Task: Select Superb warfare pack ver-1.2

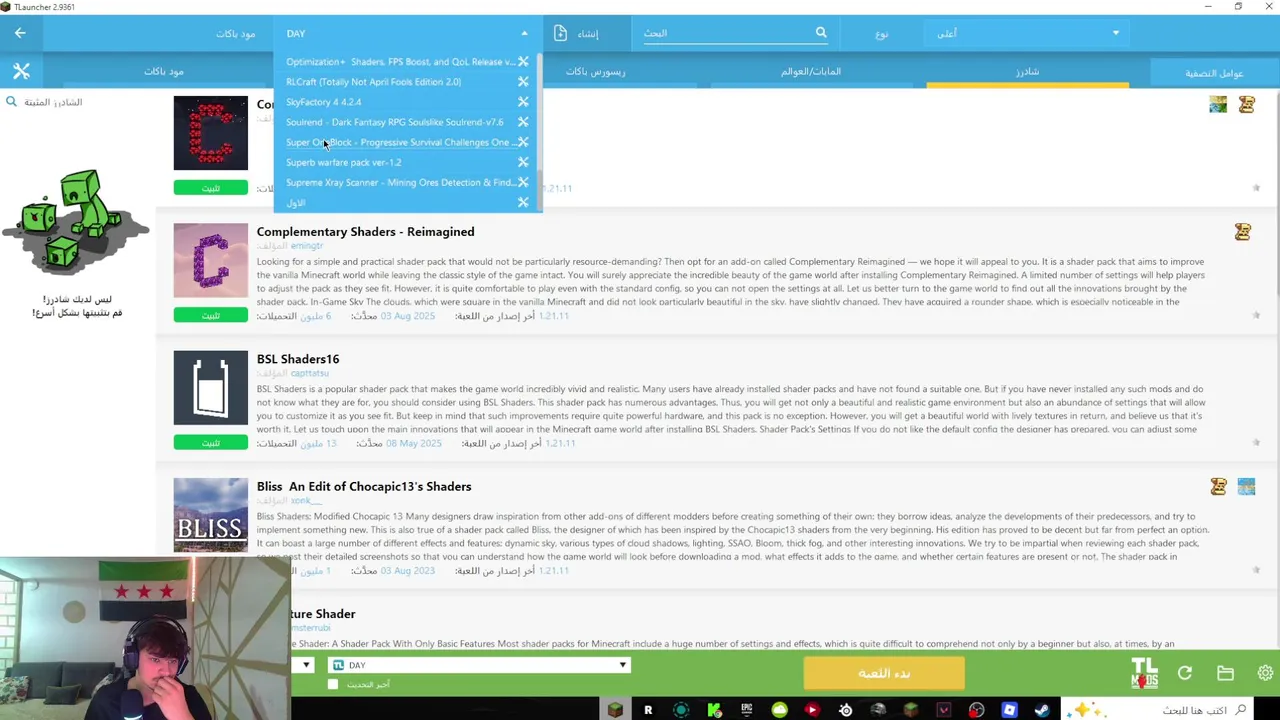Action: click(x=343, y=162)
